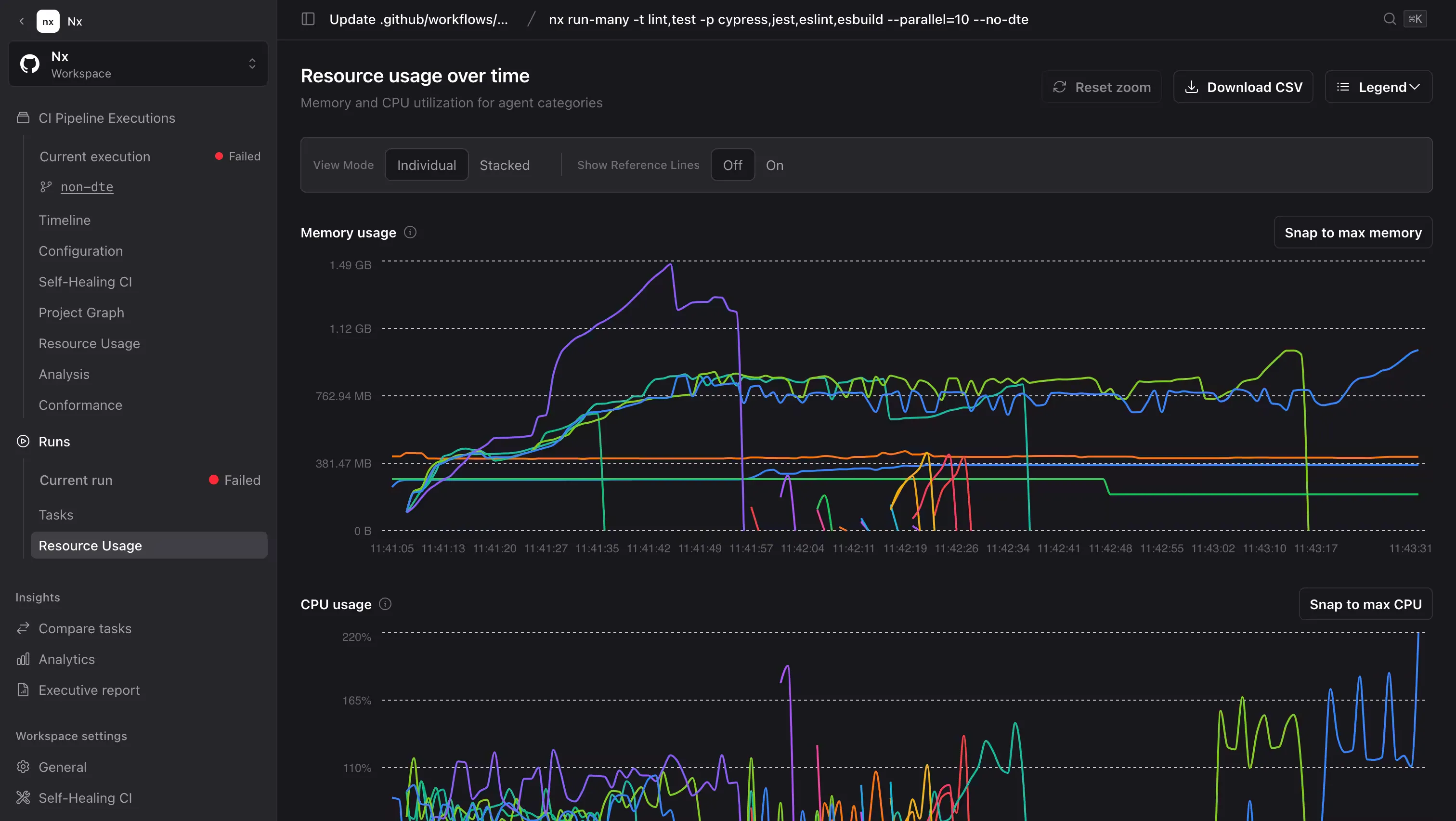
Task: Go to Tasks under Runs
Action: tap(56, 515)
